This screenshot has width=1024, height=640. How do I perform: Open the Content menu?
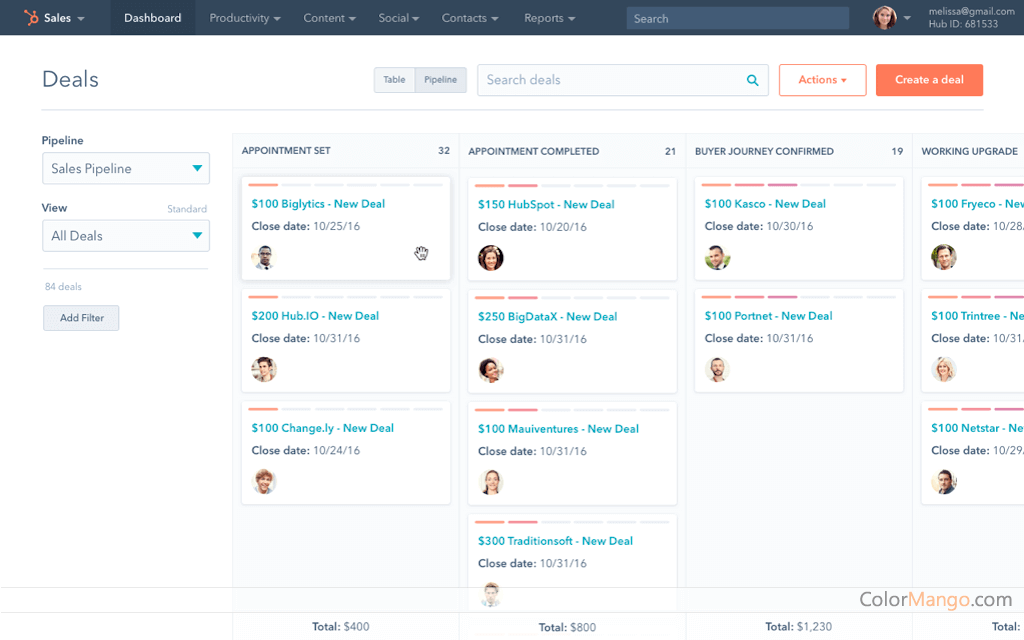[329, 18]
